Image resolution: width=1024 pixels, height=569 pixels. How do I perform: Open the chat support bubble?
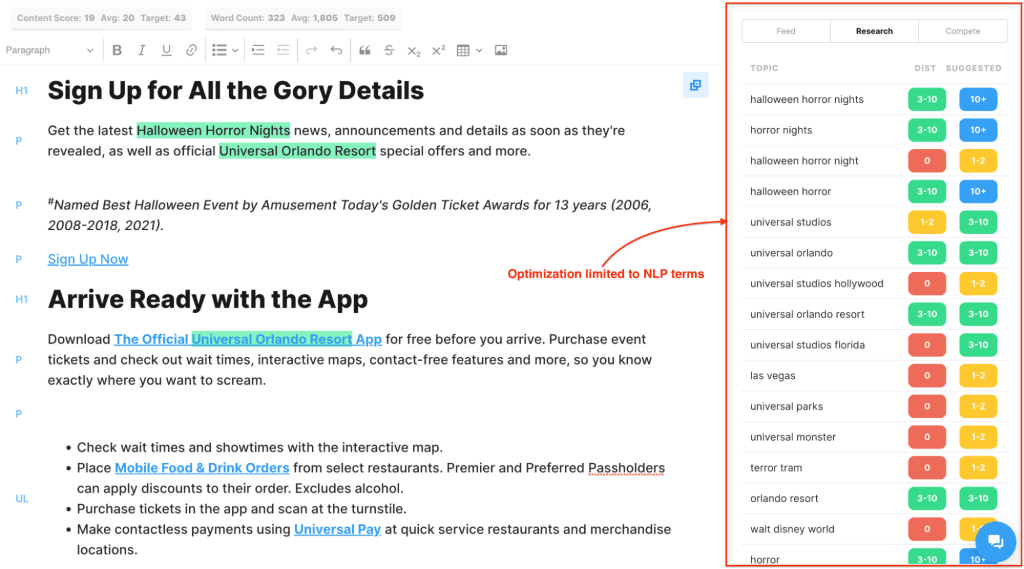(x=995, y=542)
